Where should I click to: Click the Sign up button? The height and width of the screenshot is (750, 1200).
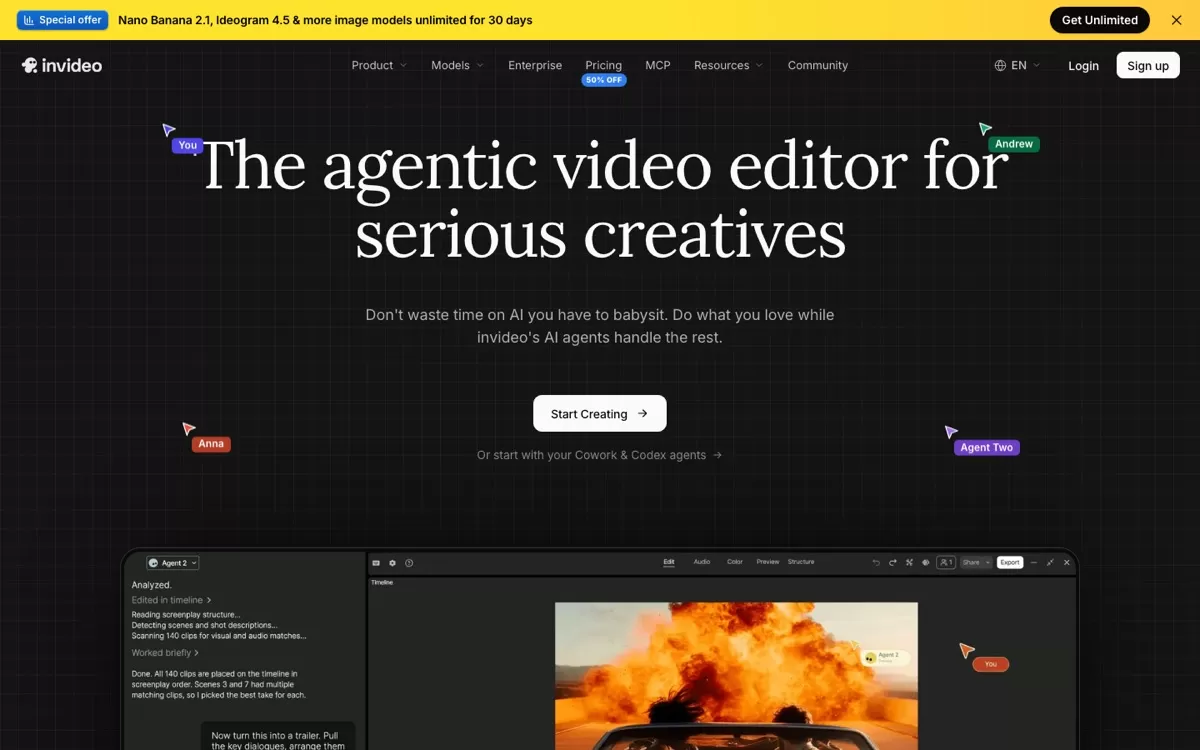[1148, 65]
